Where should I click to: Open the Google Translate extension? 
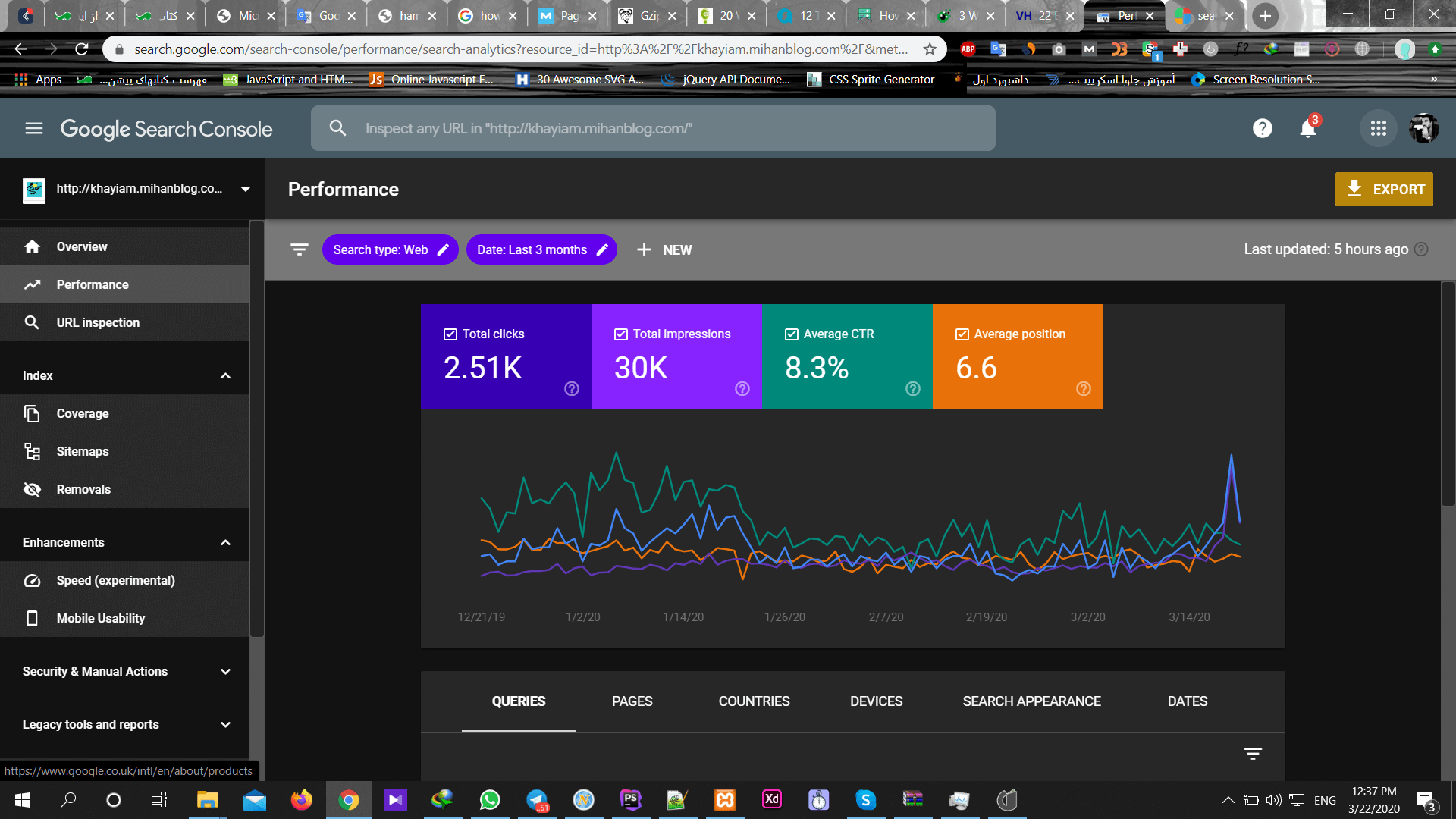(998, 49)
